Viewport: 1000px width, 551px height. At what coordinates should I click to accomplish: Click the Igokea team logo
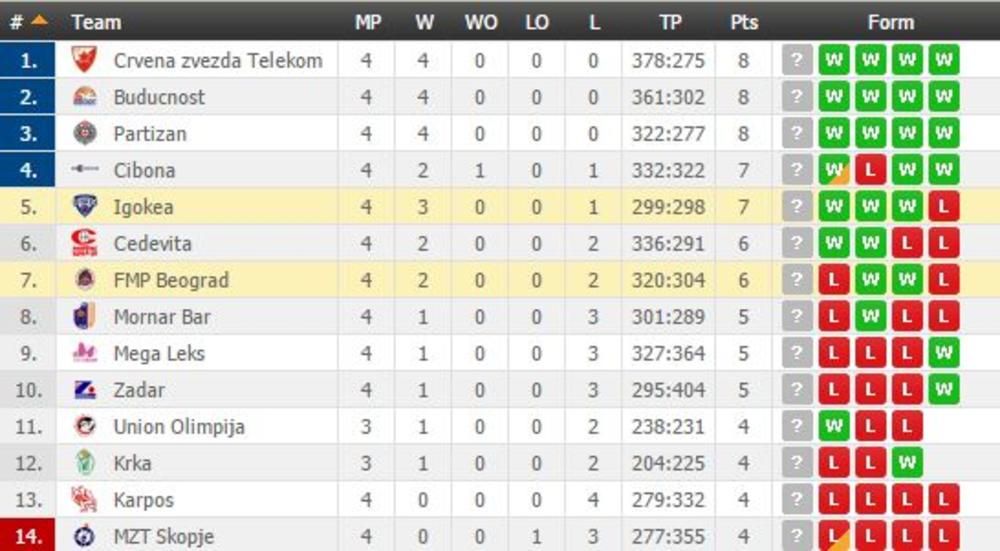coord(85,207)
